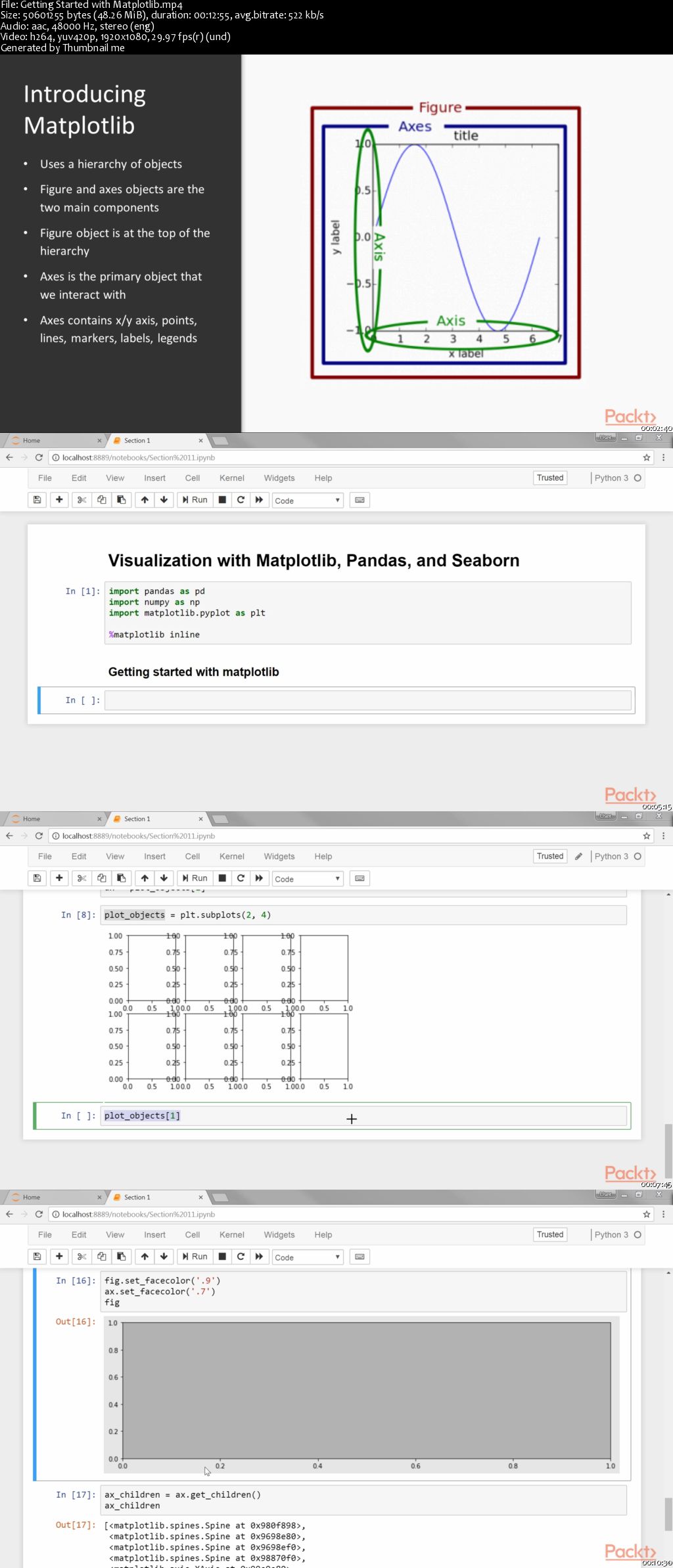The width and height of the screenshot is (673, 1568).
Task: Click fig.set_facecolor code cell In [16]
Action: point(363,1291)
